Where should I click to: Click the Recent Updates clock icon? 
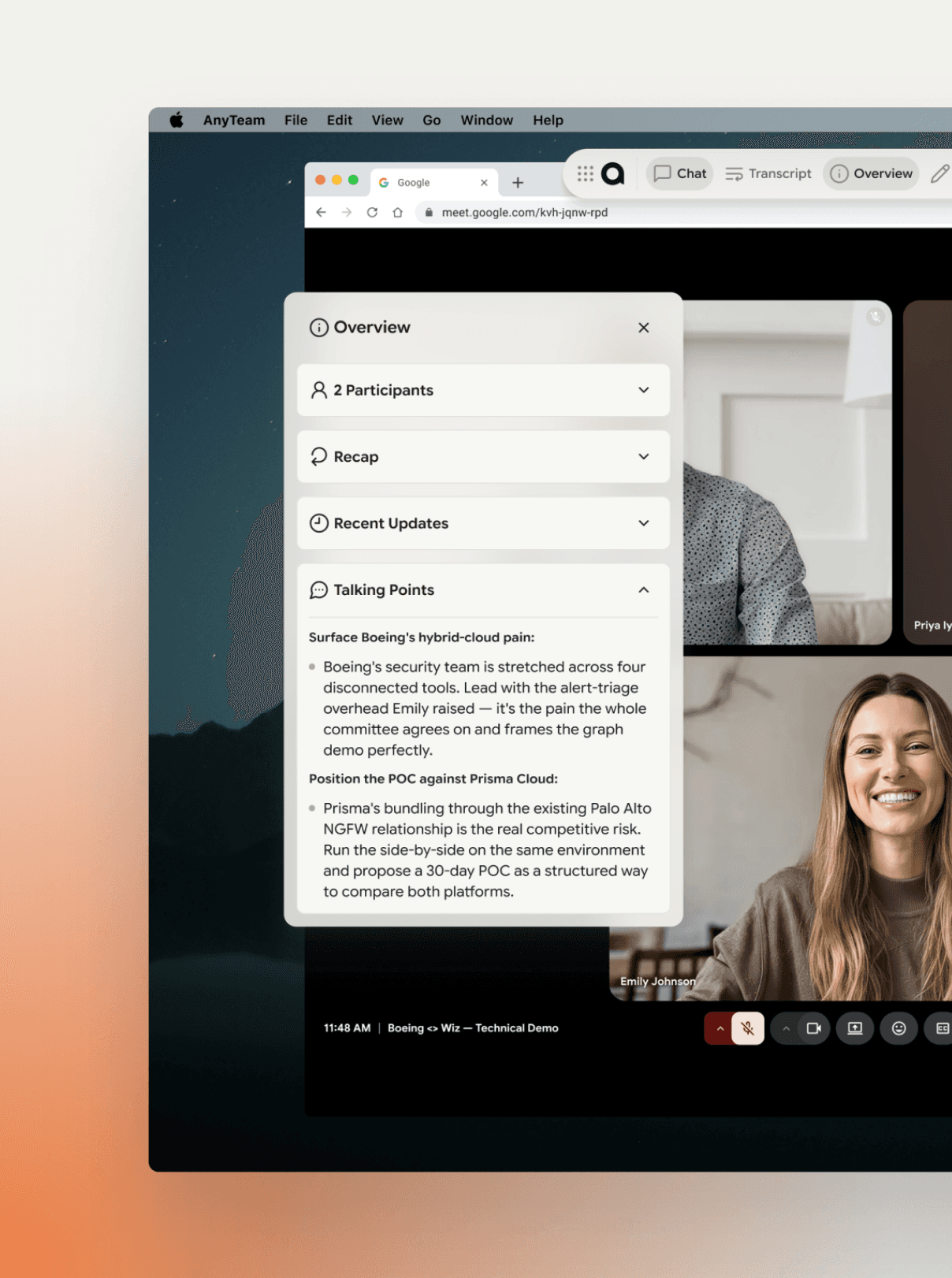pos(319,523)
